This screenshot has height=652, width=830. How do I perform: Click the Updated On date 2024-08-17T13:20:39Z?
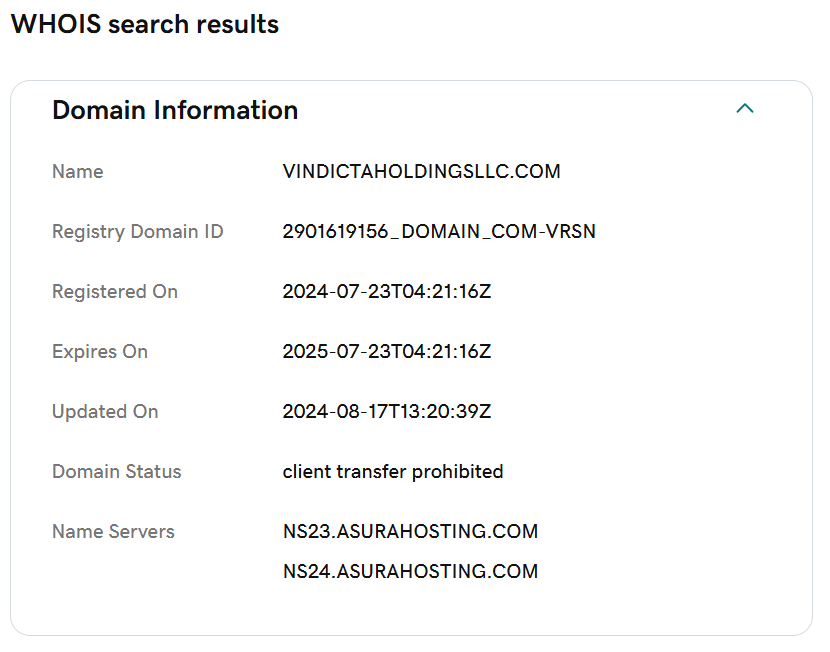[x=387, y=411]
